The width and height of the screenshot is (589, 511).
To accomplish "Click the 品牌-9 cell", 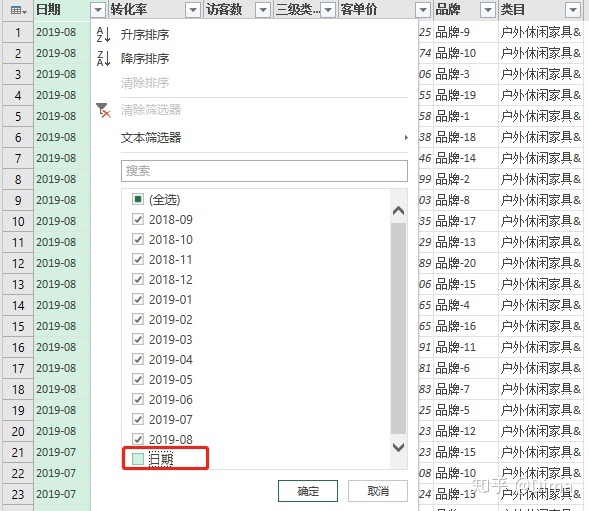I will [465, 32].
